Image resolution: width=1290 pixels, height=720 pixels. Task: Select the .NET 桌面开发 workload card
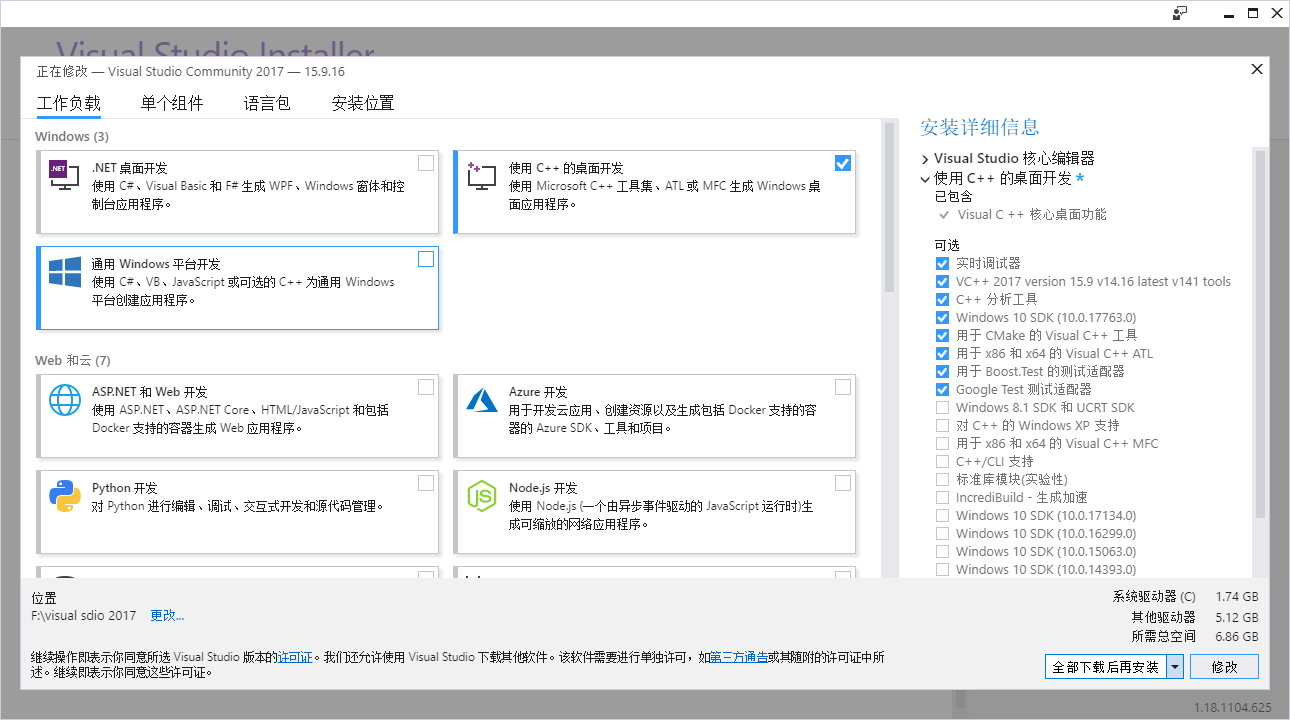237,192
